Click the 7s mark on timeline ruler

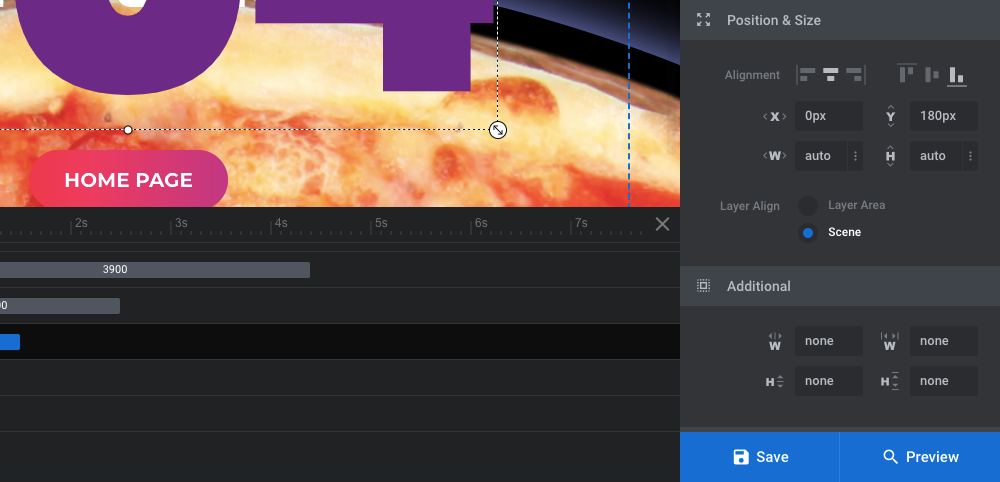coord(581,223)
